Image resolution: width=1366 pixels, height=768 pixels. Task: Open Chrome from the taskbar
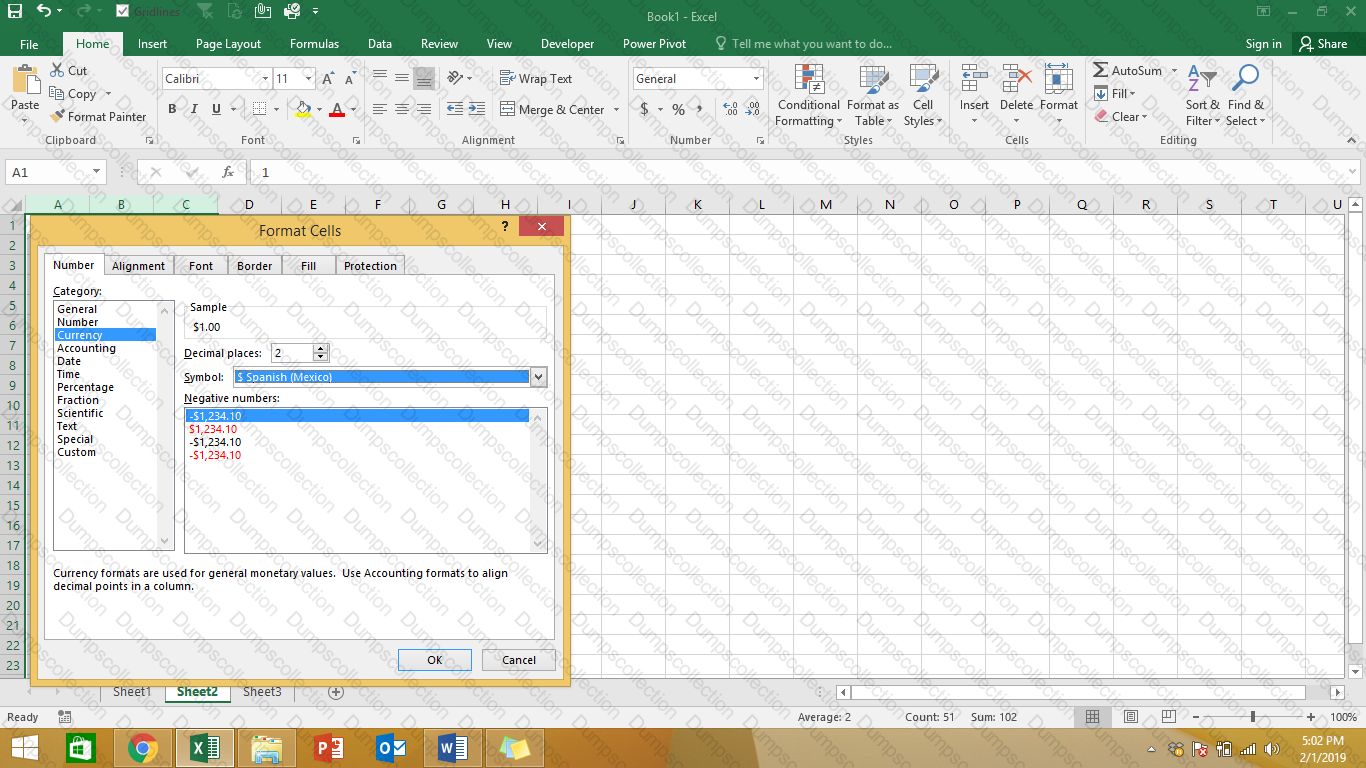click(143, 747)
